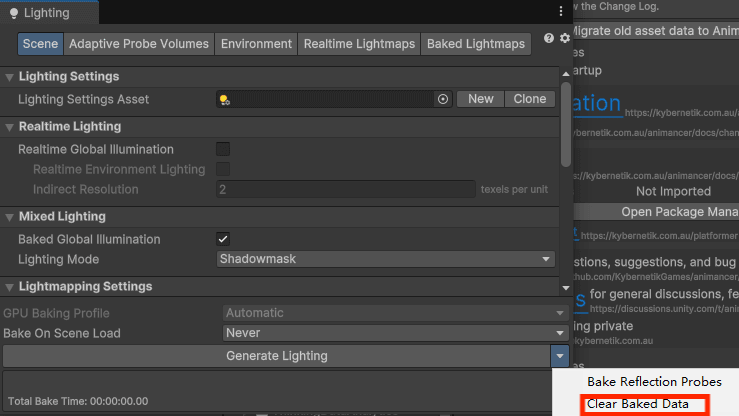Click the light asset icon in Lighting Settings field
Screen dimensions: 739x416
tap(225, 99)
